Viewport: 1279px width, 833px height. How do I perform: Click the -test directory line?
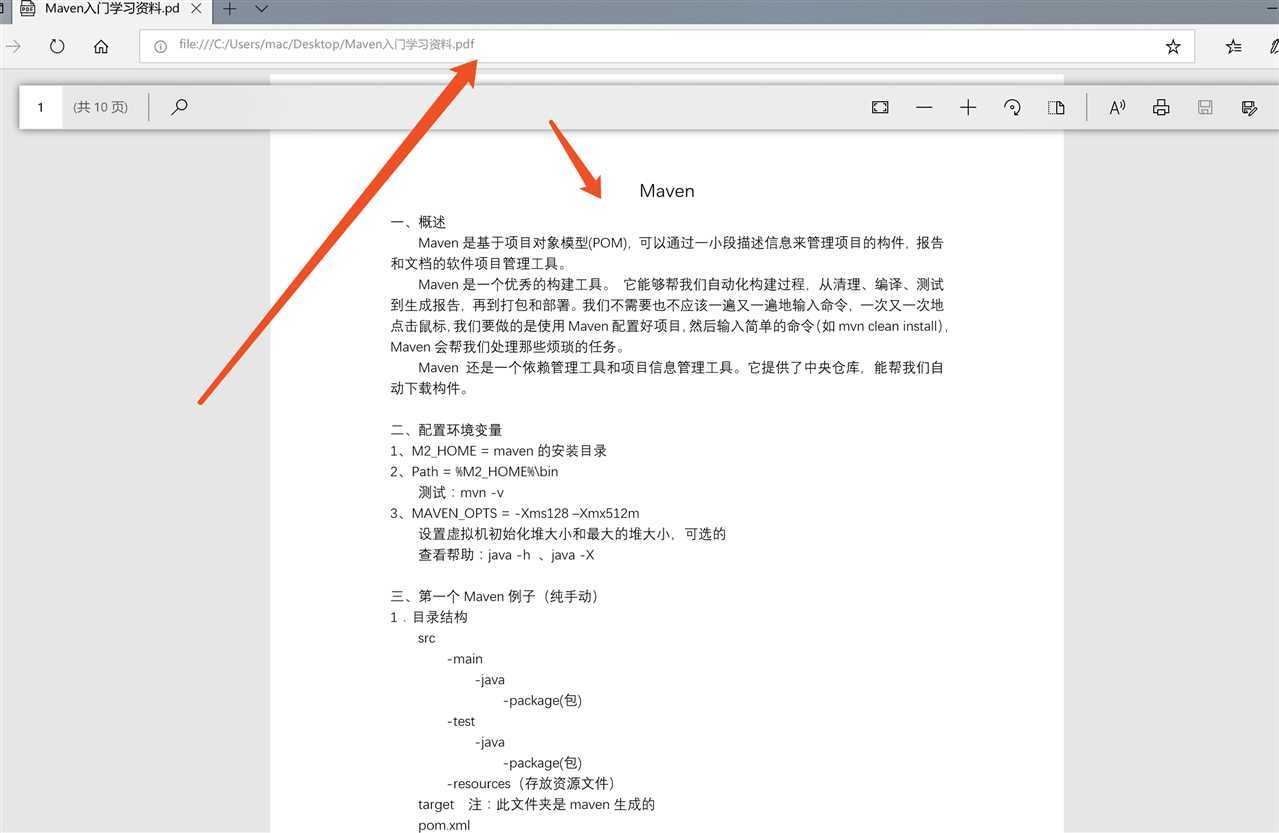(461, 721)
